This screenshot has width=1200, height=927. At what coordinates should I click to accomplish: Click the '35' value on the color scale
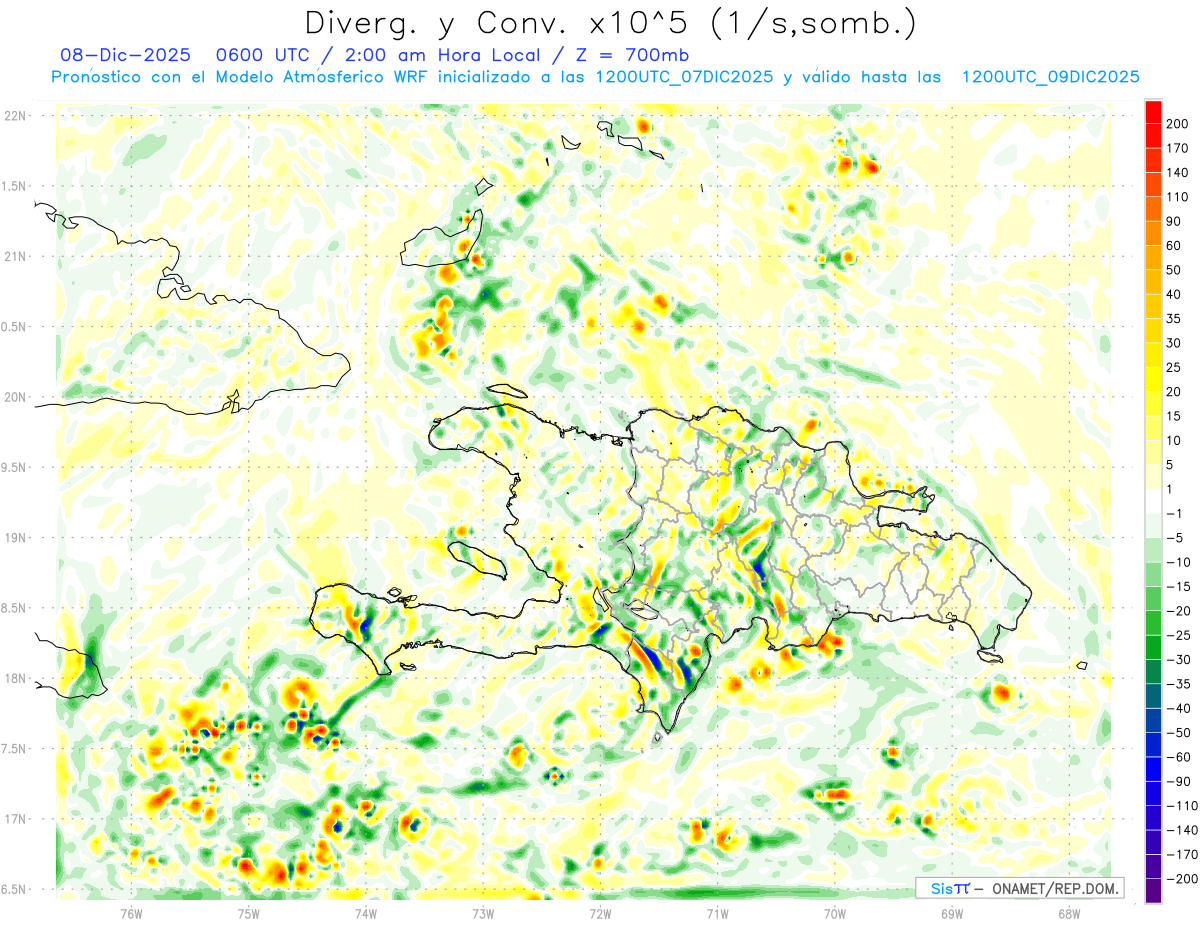pos(1174,319)
